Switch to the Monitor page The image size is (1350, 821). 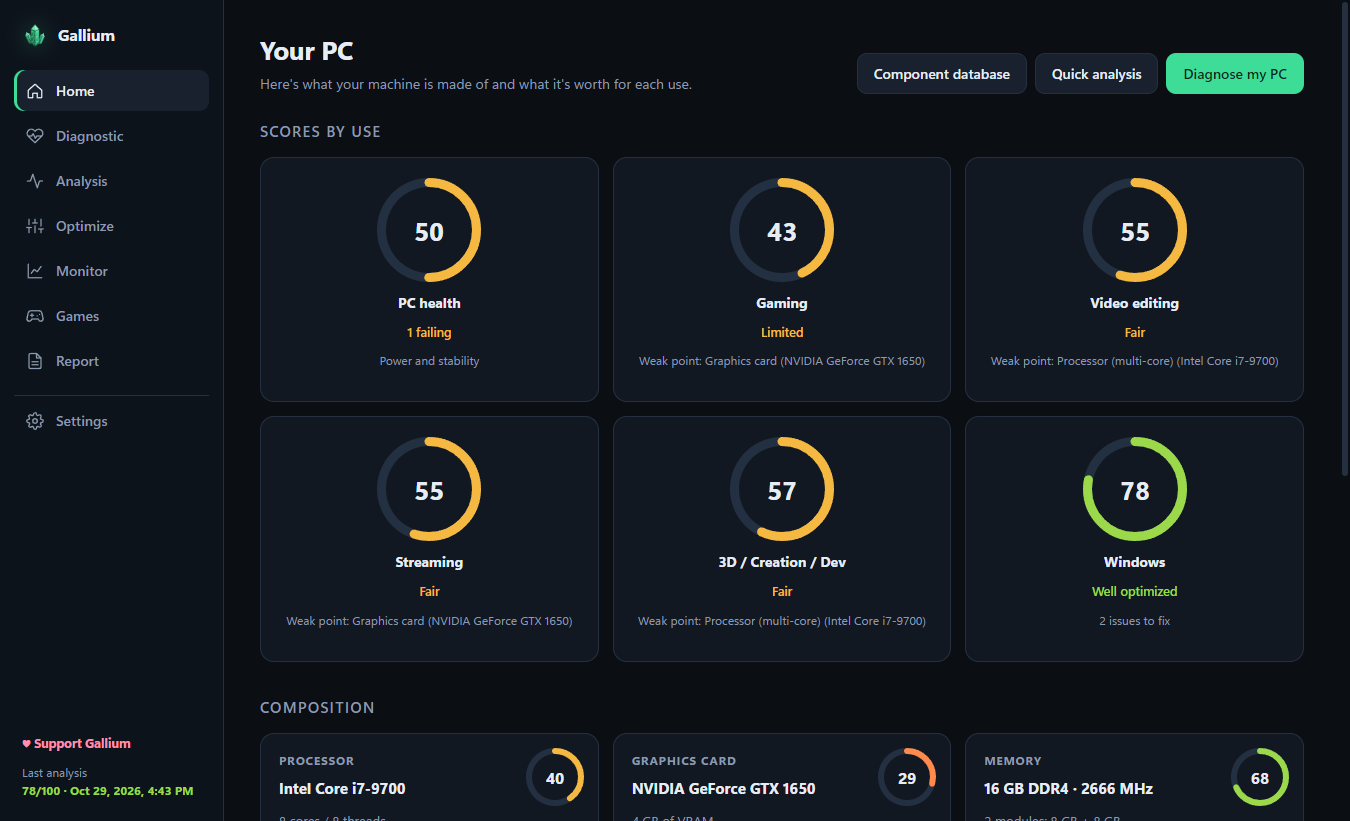(111, 271)
